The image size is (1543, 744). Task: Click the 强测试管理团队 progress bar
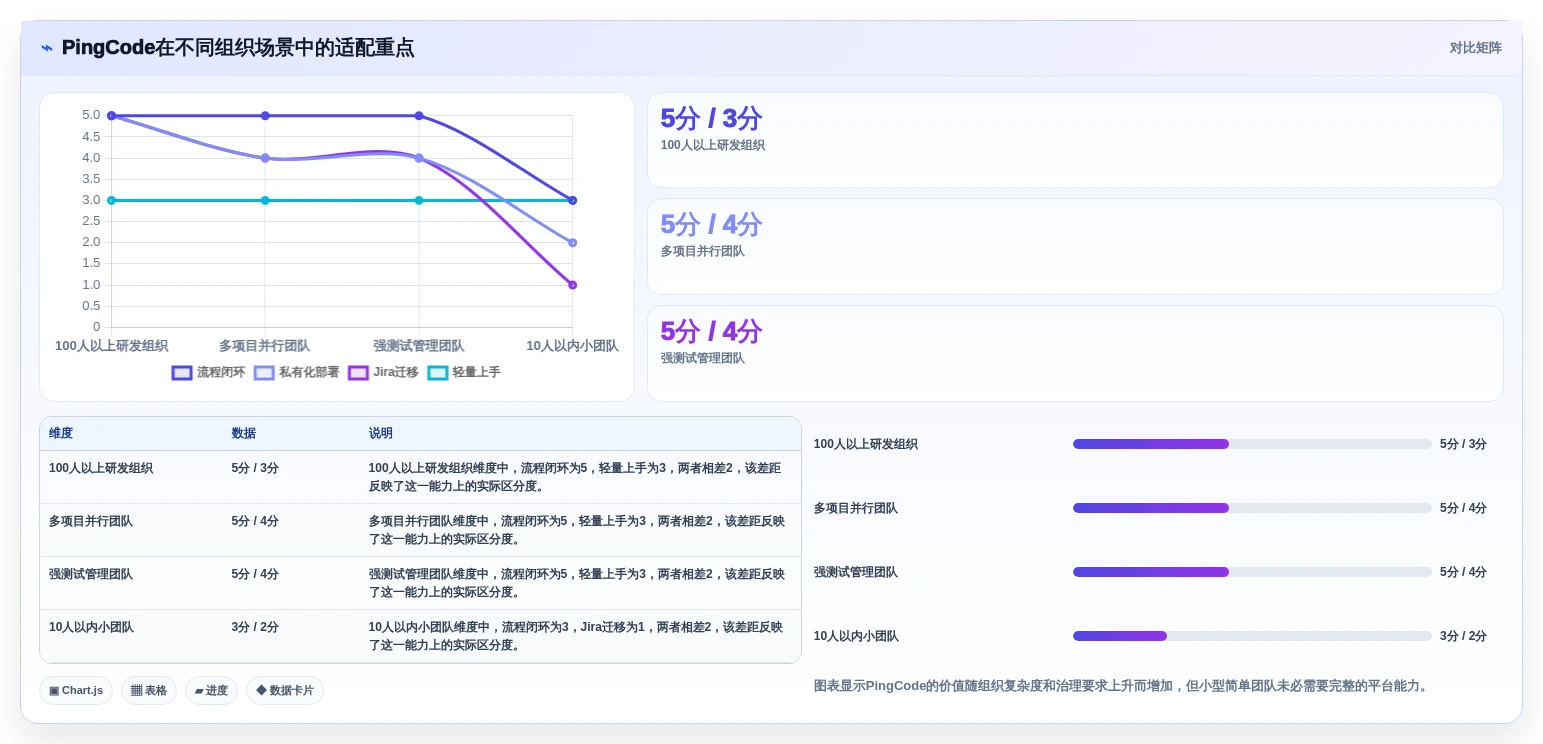coord(1252,572)
